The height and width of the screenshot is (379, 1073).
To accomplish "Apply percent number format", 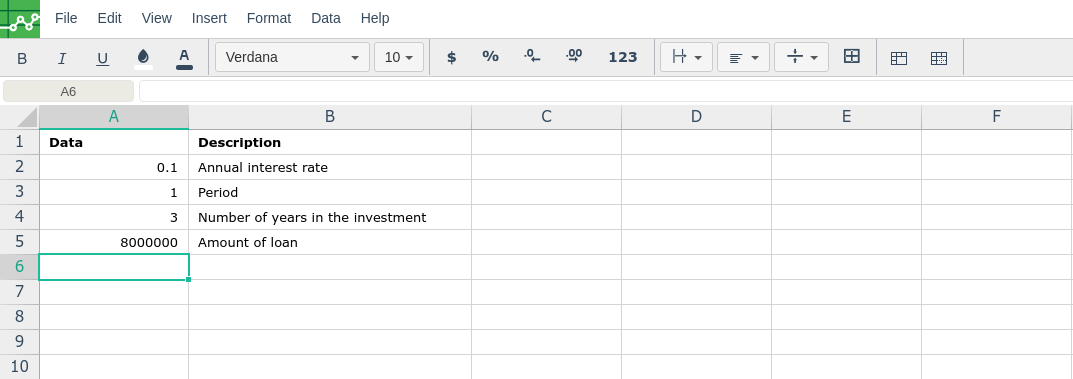I will click(491, 57).
